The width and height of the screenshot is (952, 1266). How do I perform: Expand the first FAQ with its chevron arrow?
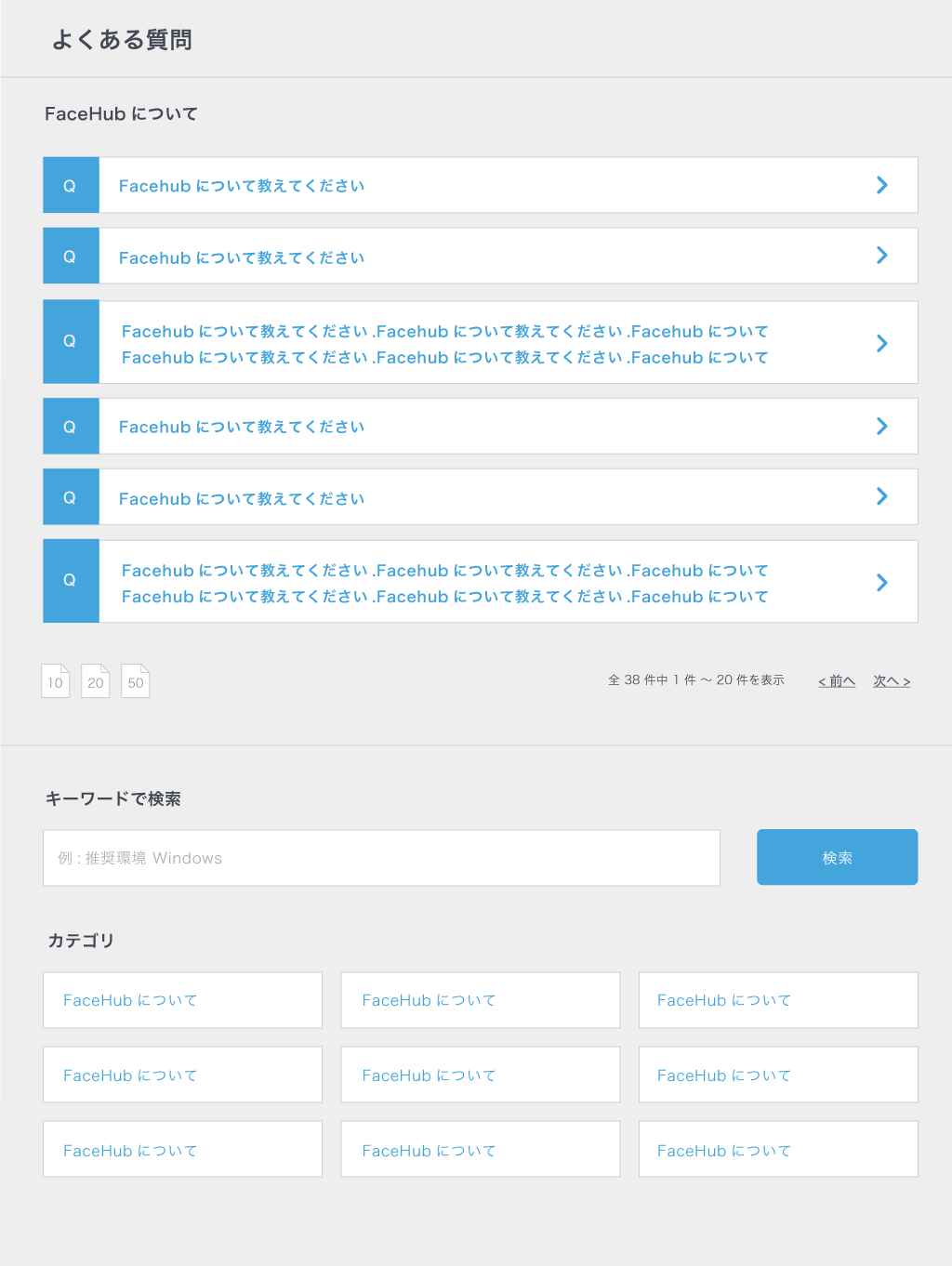(x=882, y=185)
